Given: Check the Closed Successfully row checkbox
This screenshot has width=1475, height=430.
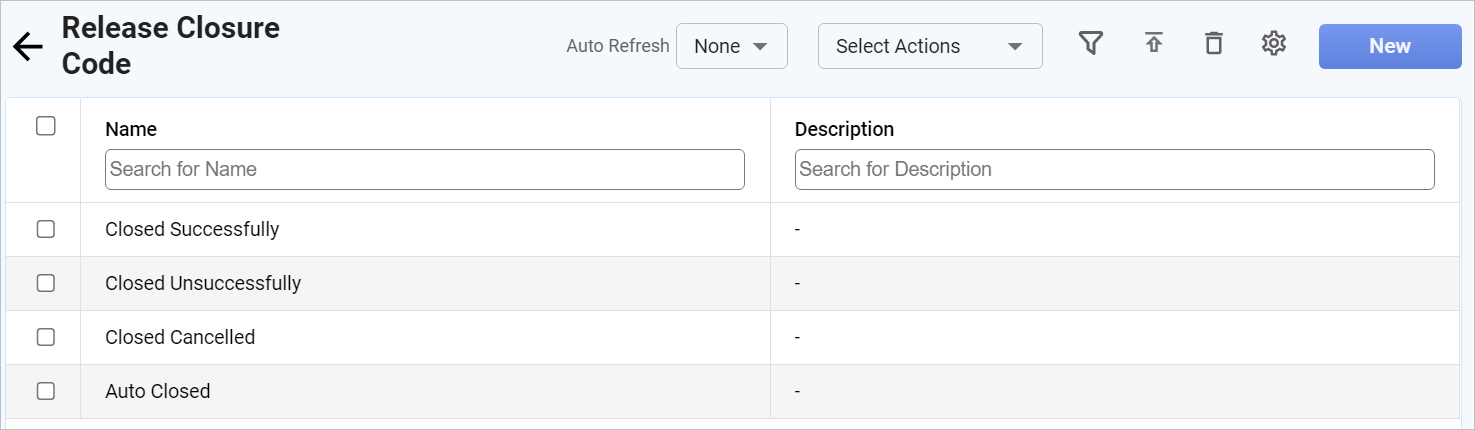Looking at the screenshot, I should [45, 229].
